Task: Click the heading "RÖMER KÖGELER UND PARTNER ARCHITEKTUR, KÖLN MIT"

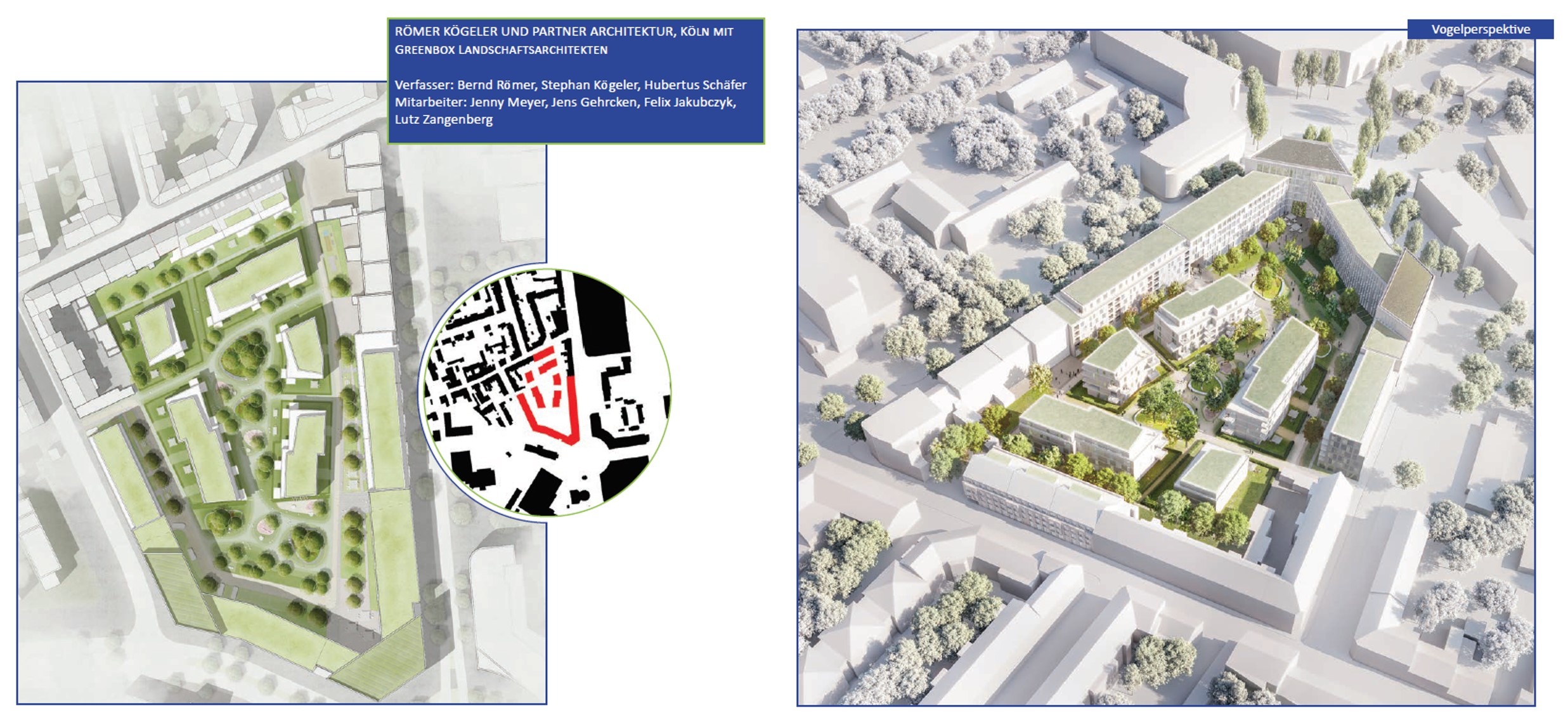Action: click(564, 32)
